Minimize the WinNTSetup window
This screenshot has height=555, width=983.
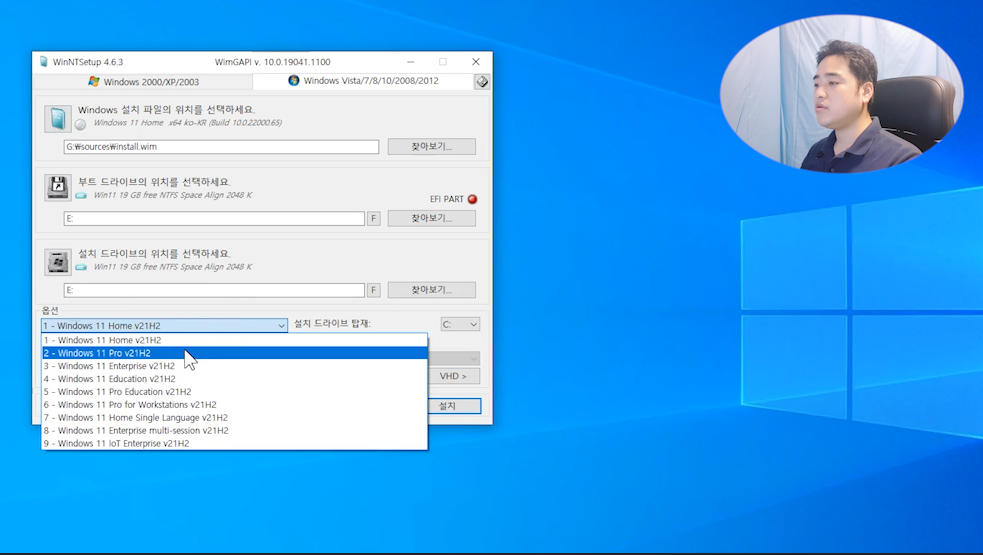[x=411, y=61]
